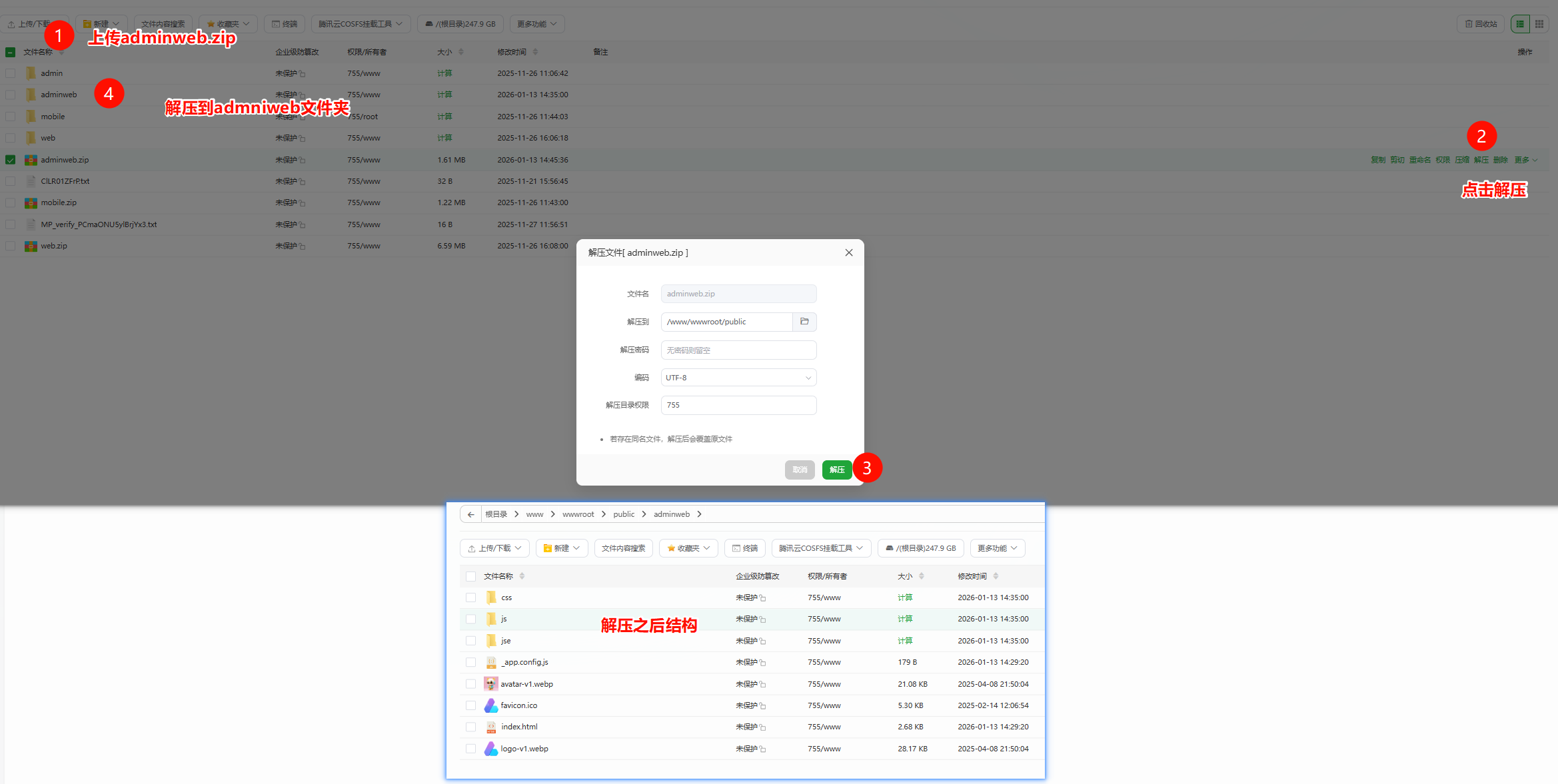Click the adminweb.zip archive icon
The width and height of the screenshot is (1558, 784).
pos(31,160)
